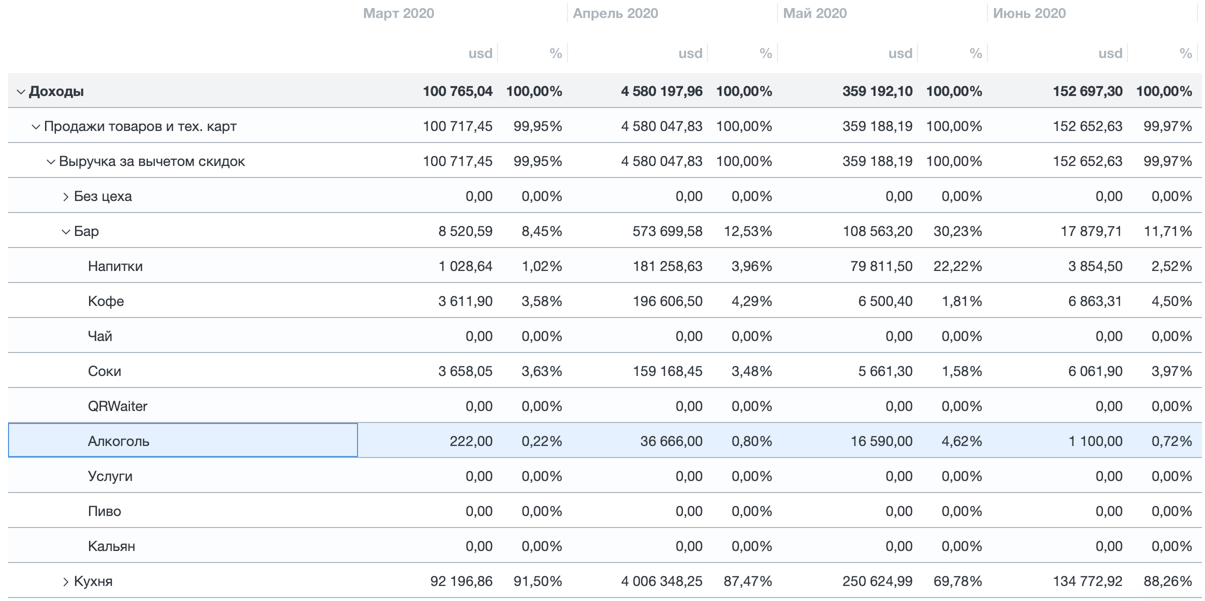
Task: Collapse the Бар category chevron
Action: point(66,232)
